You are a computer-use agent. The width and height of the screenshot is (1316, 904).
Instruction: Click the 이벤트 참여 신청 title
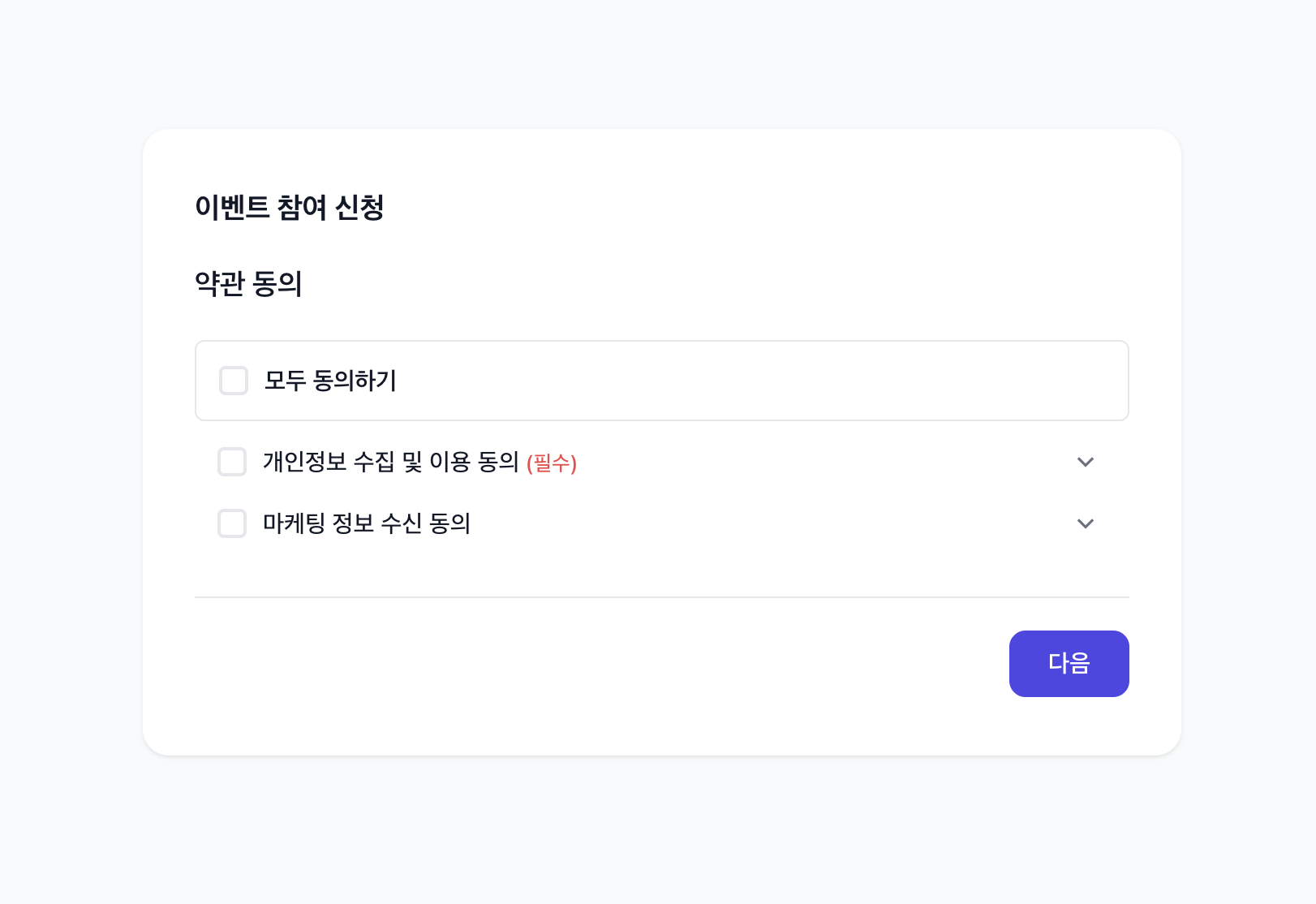(x=289, y=208)
